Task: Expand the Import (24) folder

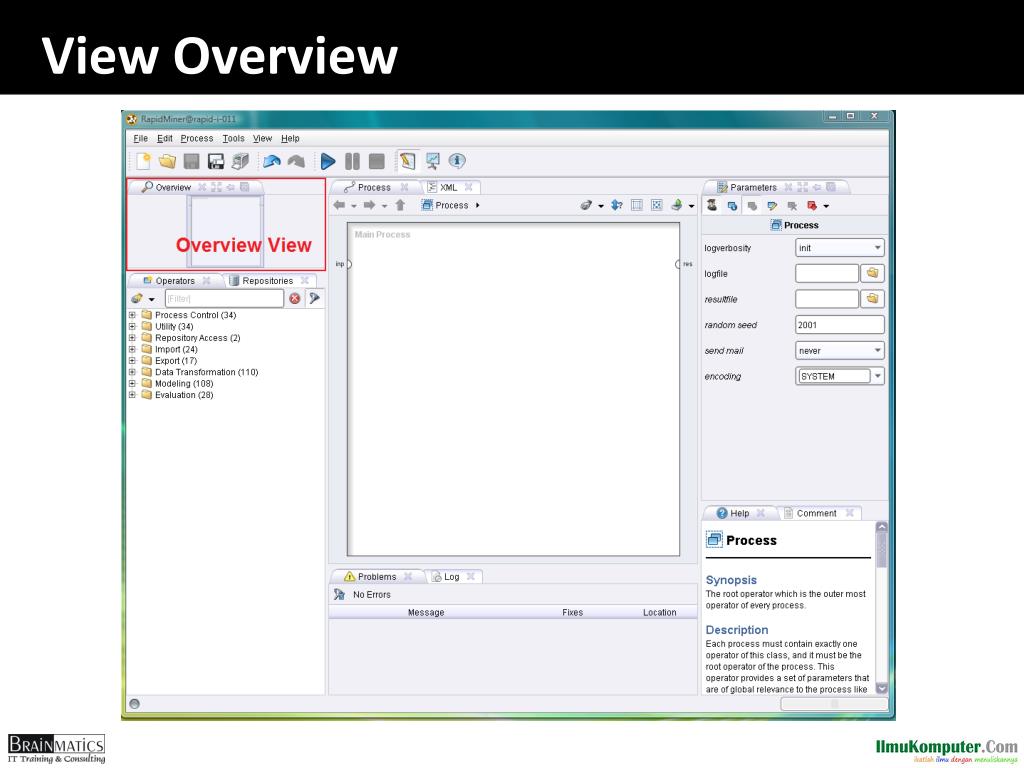Action: coord(133,349)
